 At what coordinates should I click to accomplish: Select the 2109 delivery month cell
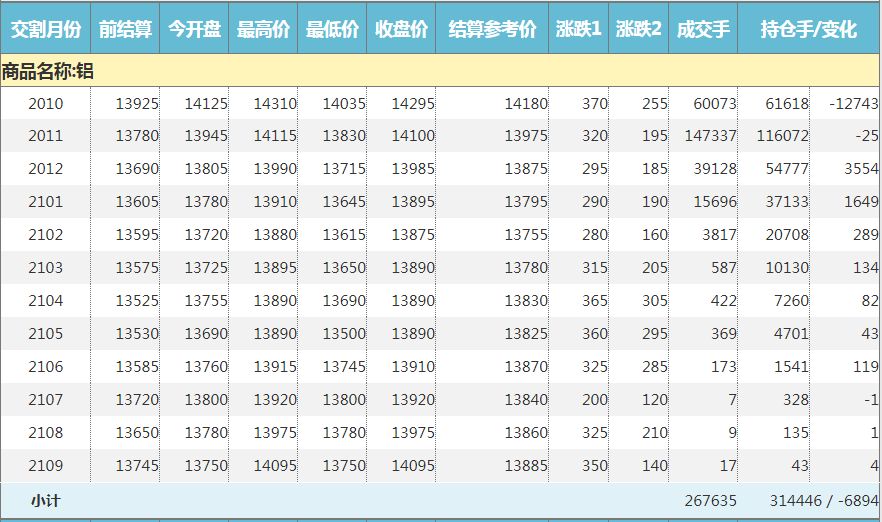pyautogui.click(x=45, y=466)
